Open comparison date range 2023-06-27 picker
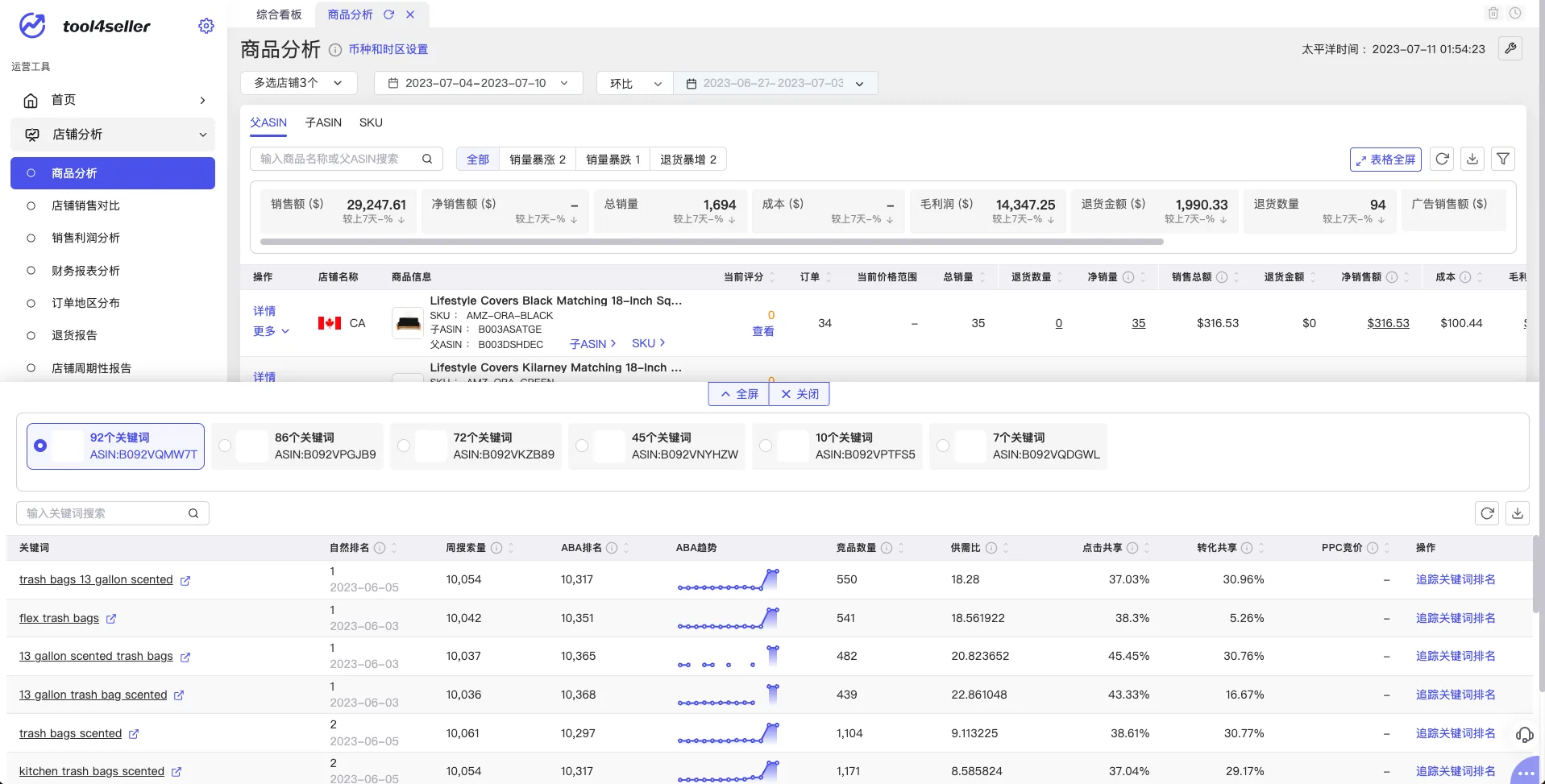The width and height of the screenshot is (1545, 784). coord(775,83)
